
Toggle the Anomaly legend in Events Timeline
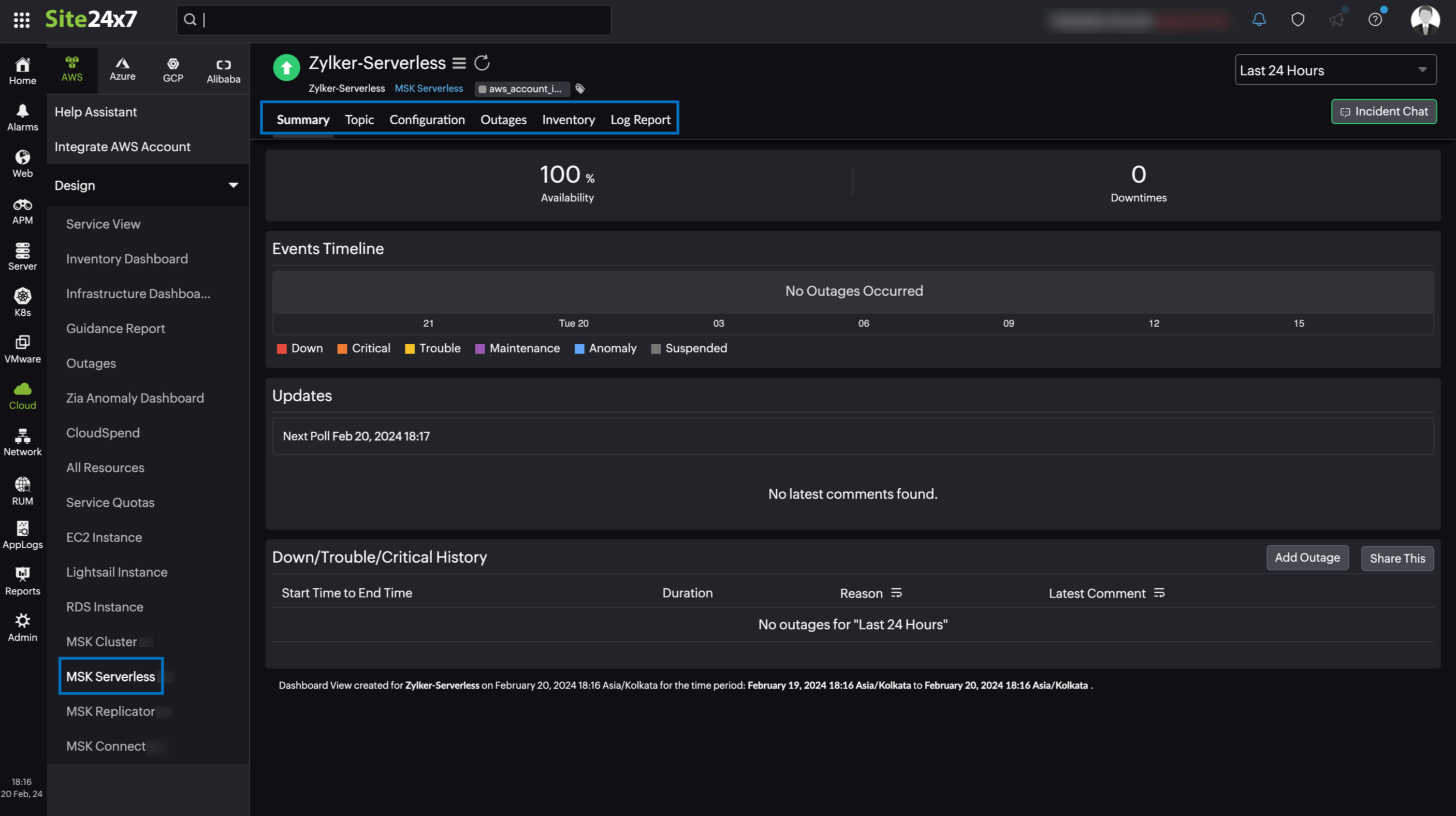[605, 348]
